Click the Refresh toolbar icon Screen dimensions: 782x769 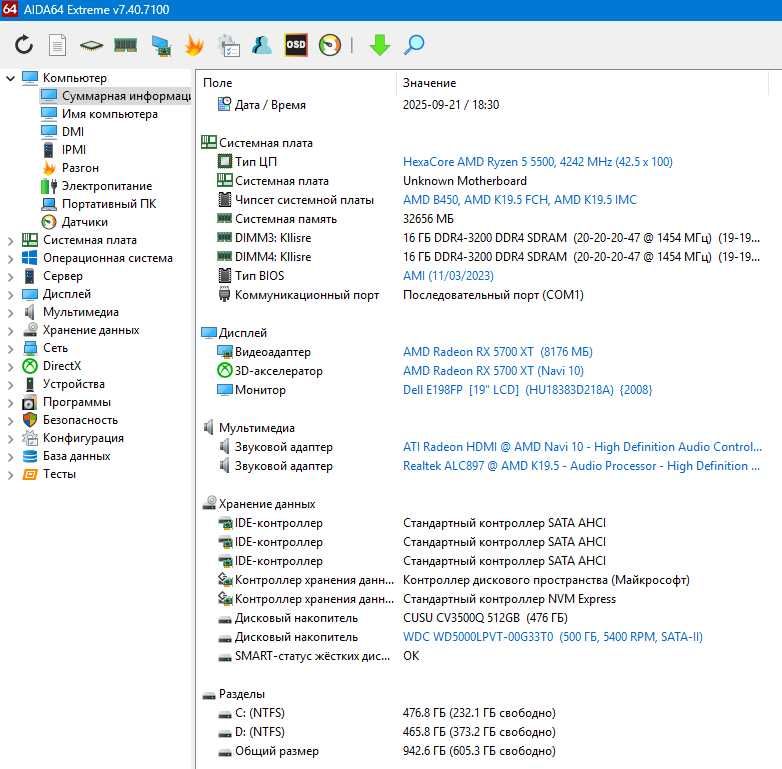click(24, 45)
